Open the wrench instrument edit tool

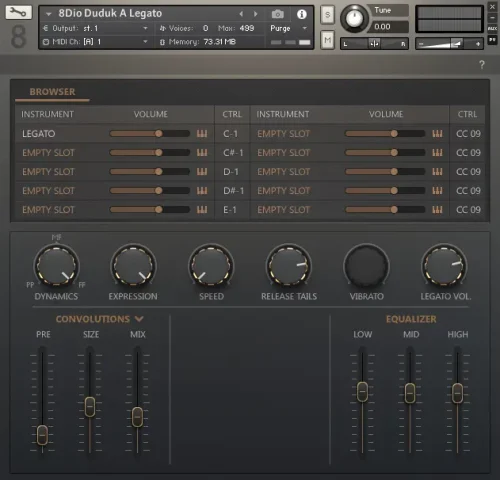pos(19,12)
